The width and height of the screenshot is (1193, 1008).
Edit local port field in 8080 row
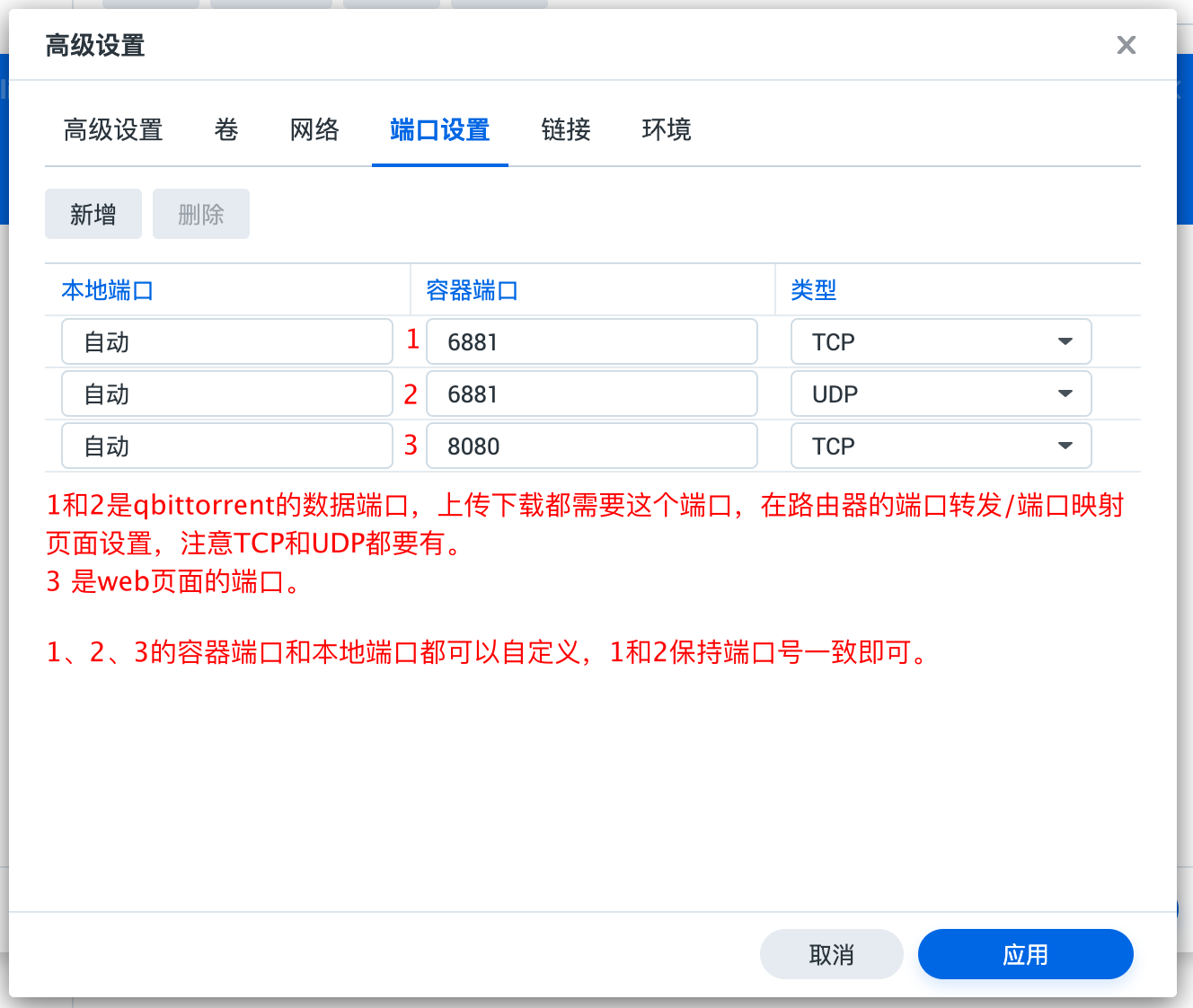click(x=227, y=446)
